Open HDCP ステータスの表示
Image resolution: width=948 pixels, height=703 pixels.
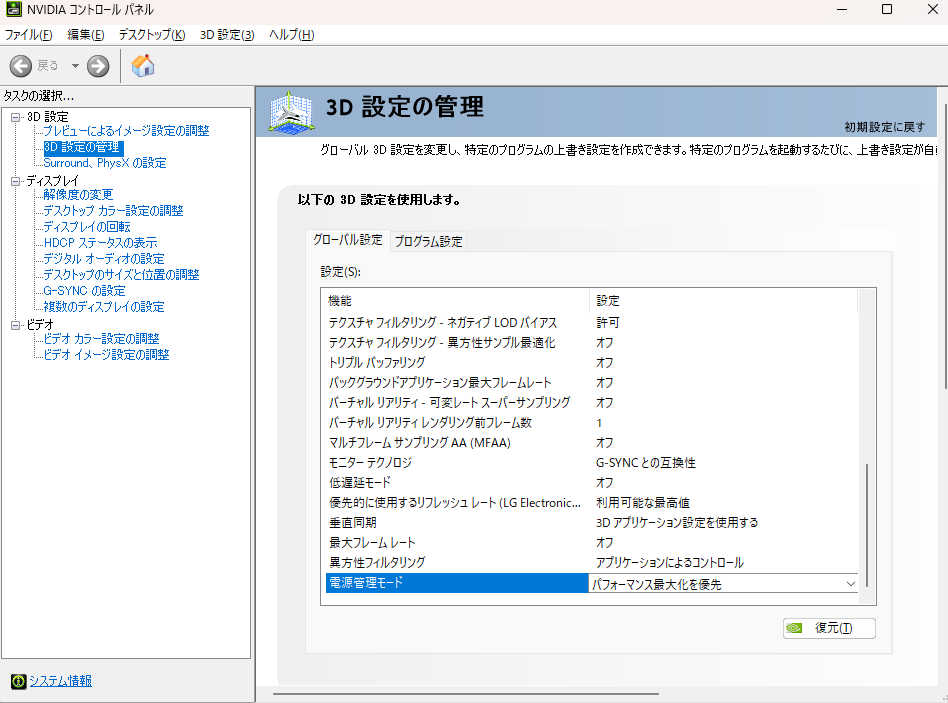(100, 242)
